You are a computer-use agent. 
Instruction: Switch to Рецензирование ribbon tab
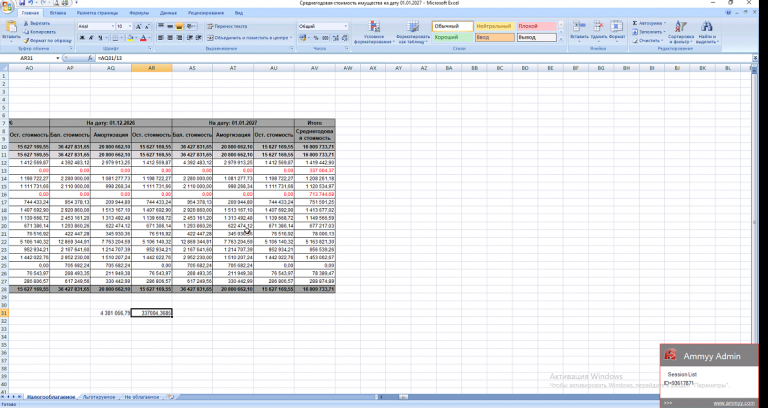coord(206,13)
